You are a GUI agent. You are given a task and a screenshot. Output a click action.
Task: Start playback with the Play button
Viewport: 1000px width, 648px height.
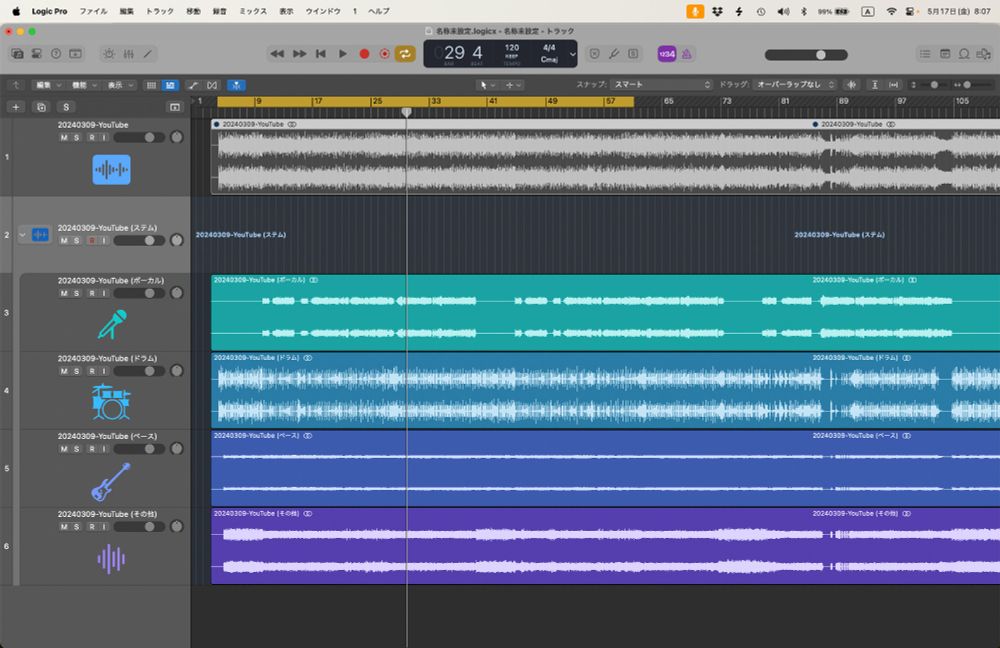tap(342, 54)
